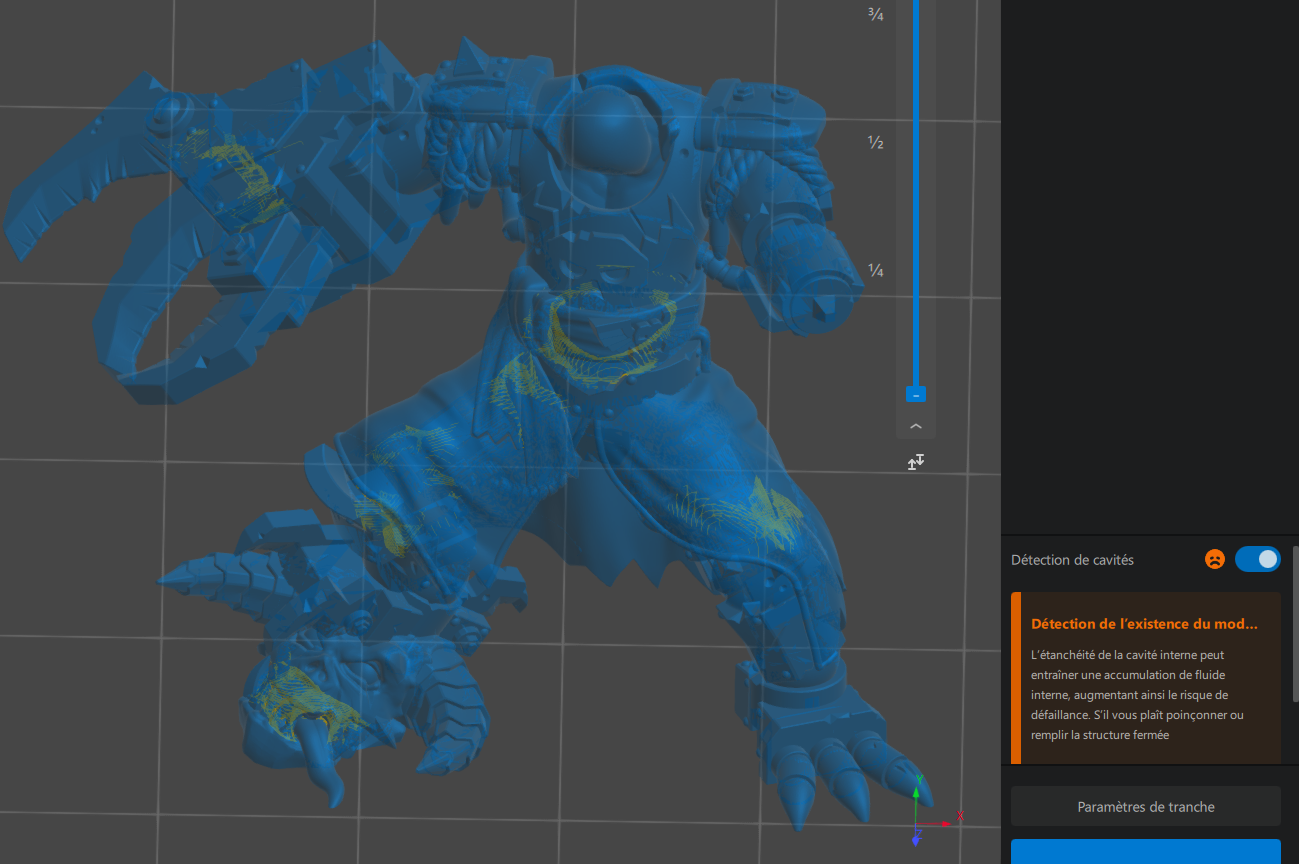Jump to the ¼ mark on the layer slider
This screenshot has height=864, width=1299.
click(876, 272)
